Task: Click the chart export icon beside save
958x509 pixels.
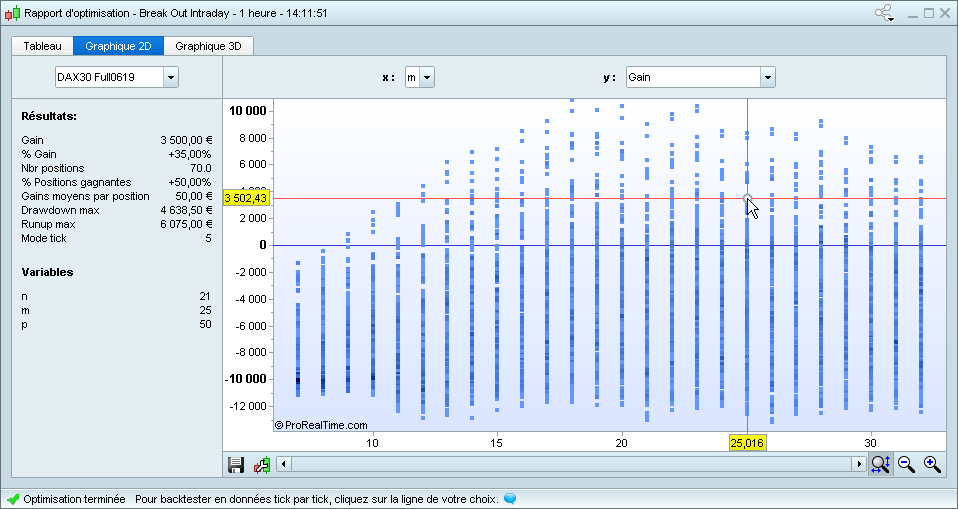Action: [x=262, y=464]
